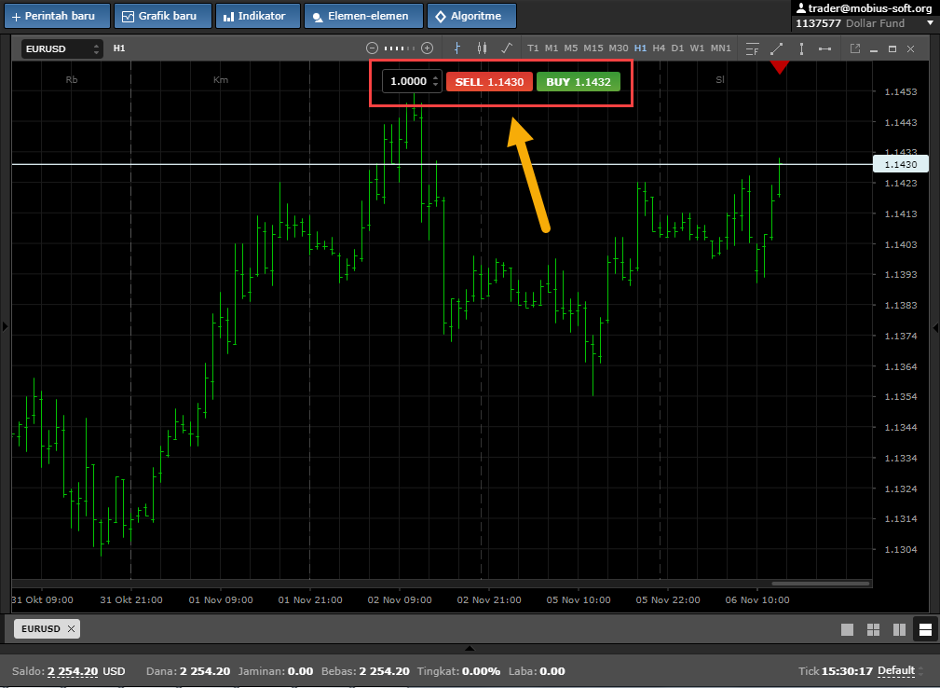
Task: Click the Bebas value 2 254.20
Action: 384,671
